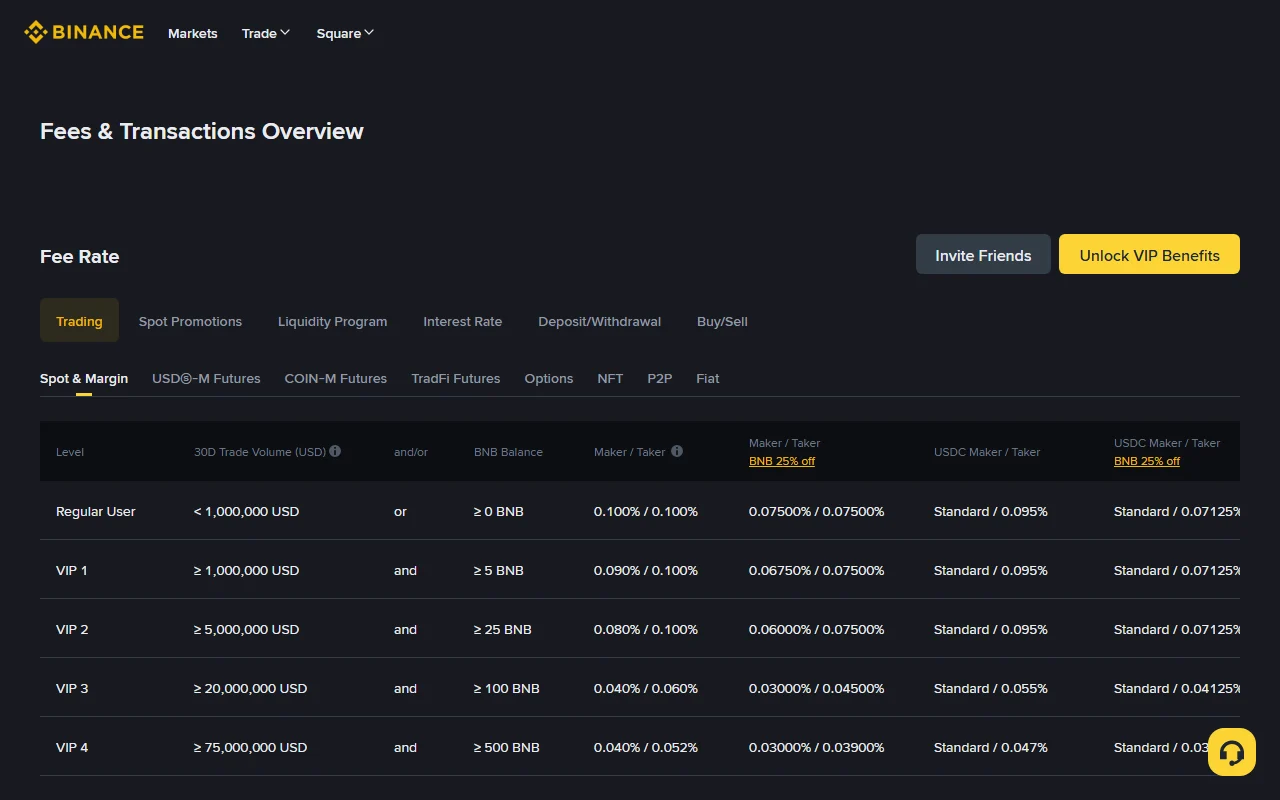Open the customer support chat headset icon
The width and height of the screenshot is (1280, 800).
(1232, 752)
